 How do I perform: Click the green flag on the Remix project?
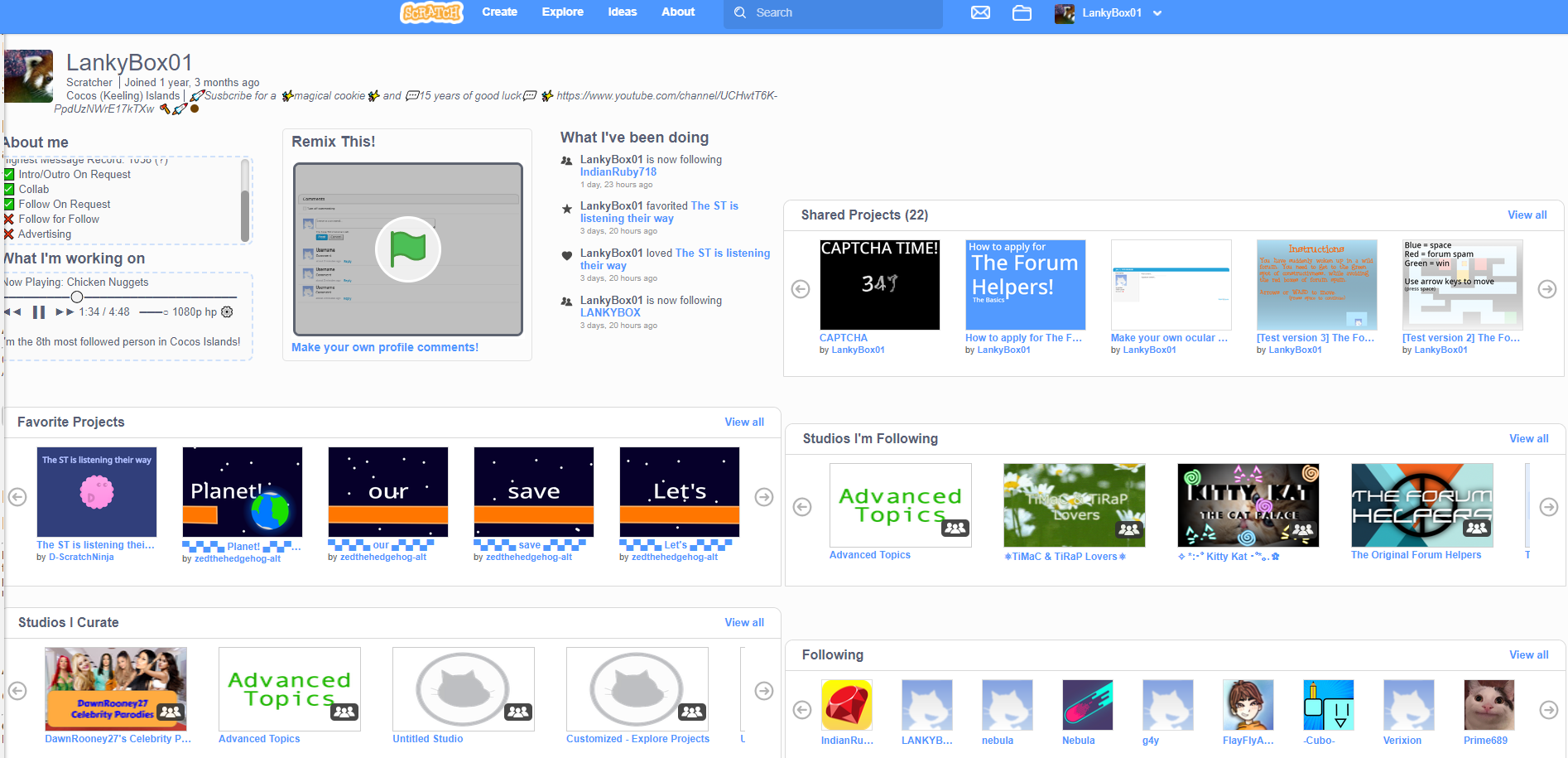[407, 249]
